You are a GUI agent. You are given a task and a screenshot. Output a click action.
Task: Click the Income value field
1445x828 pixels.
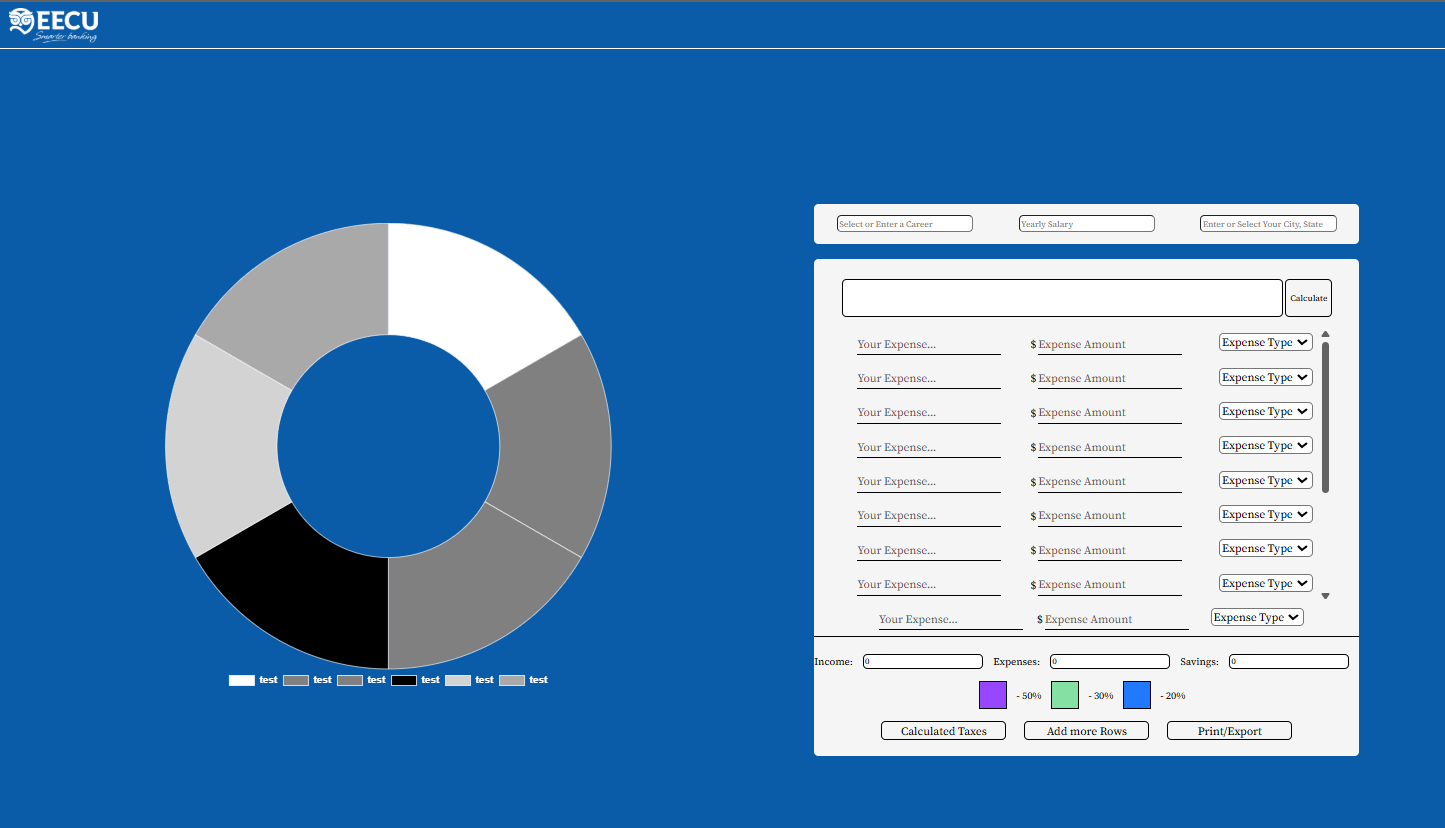pyautogui.click(x=923, y=661)
